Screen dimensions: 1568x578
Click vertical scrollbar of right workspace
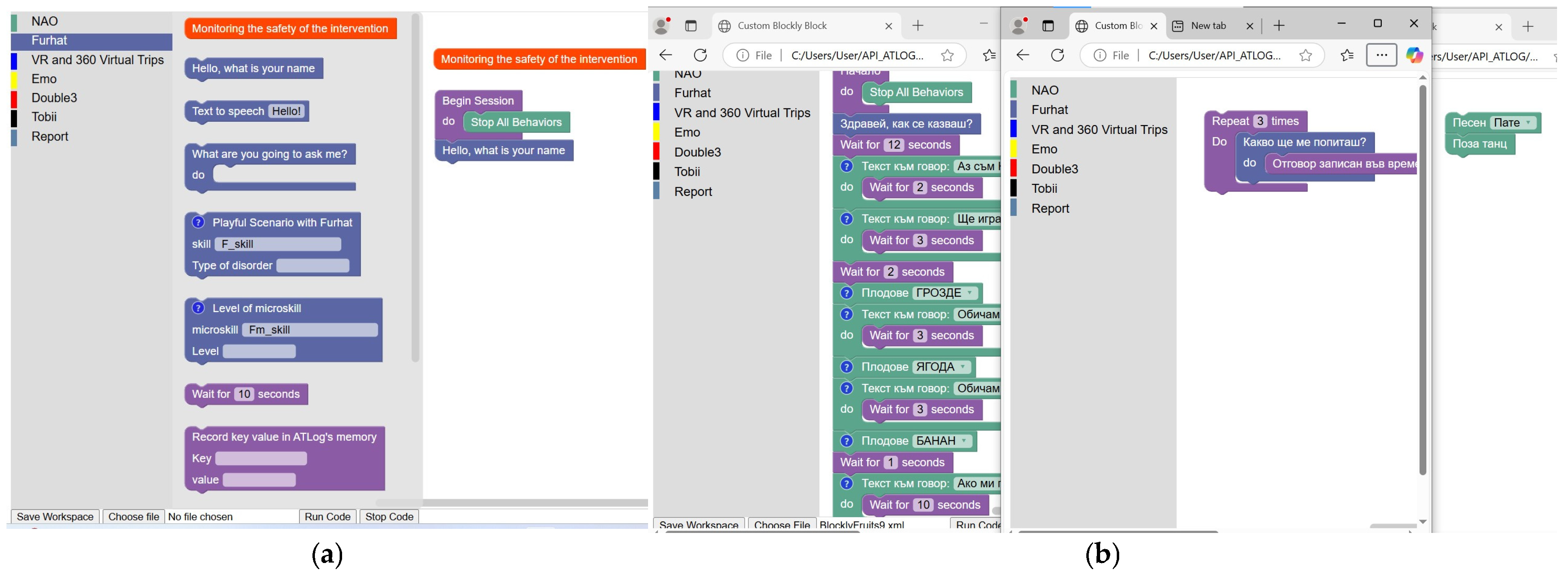[x=1423, y=280]
